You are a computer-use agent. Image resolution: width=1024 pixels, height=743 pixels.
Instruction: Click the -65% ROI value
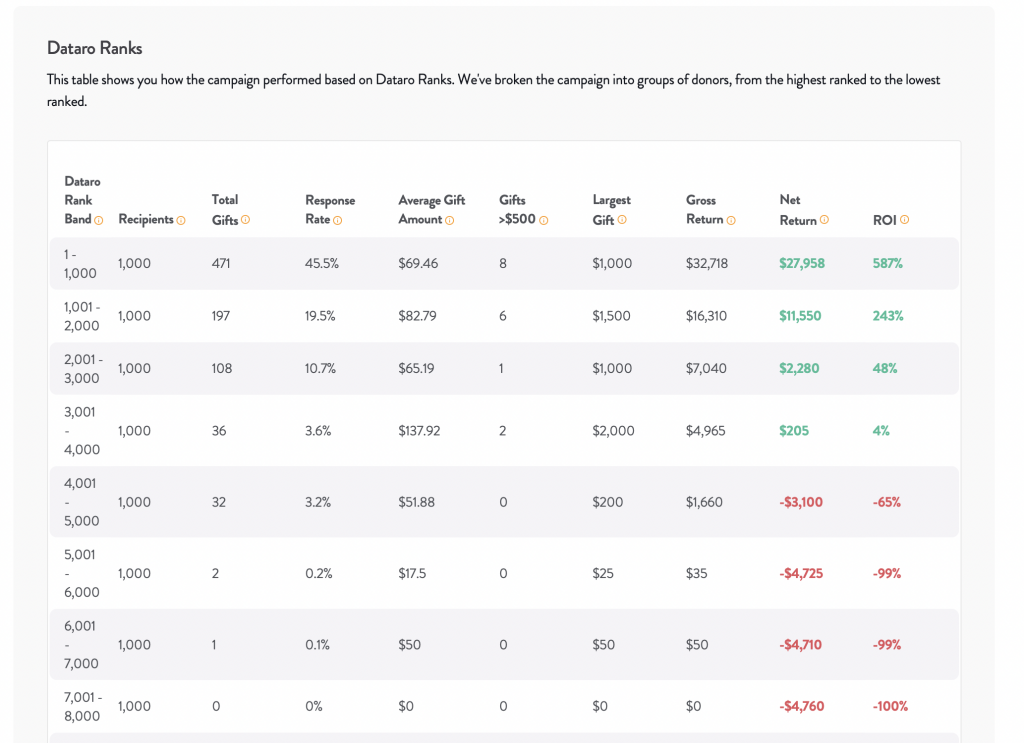(x=887, y=503)
